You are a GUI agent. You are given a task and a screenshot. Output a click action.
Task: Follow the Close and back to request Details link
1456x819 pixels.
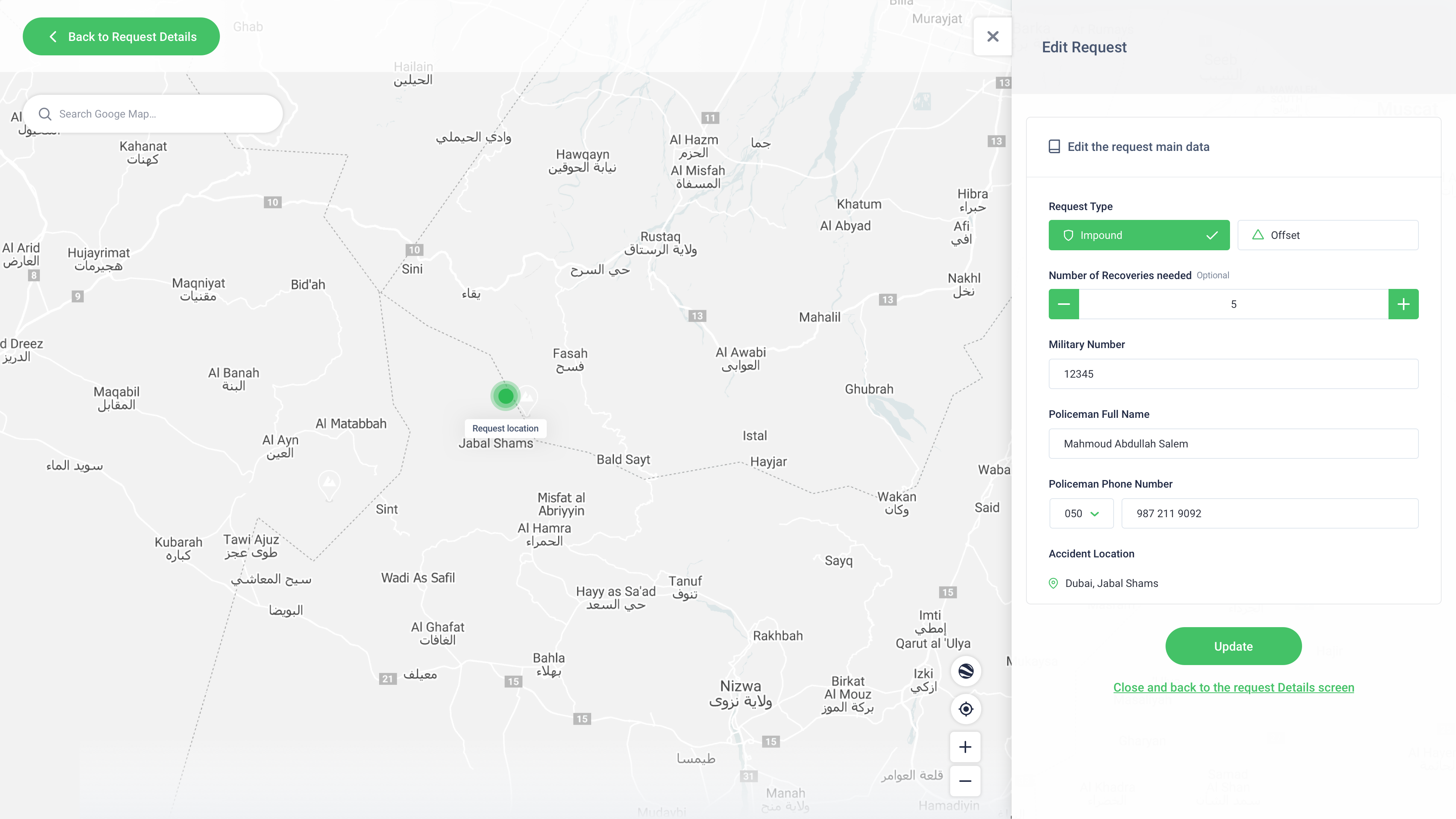1233,687
